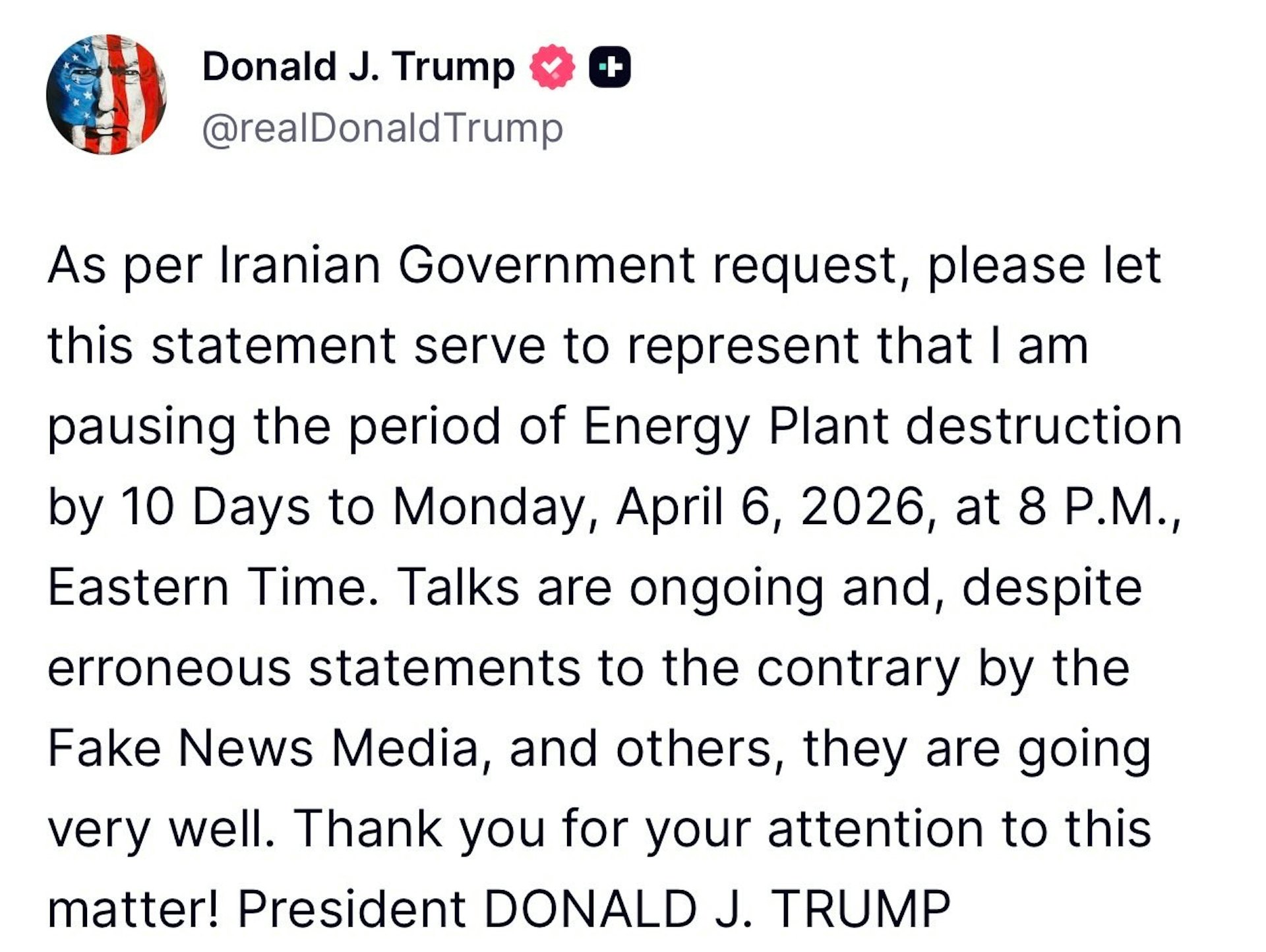Click the pink scalloped verification seal

[x=551, y=65]
